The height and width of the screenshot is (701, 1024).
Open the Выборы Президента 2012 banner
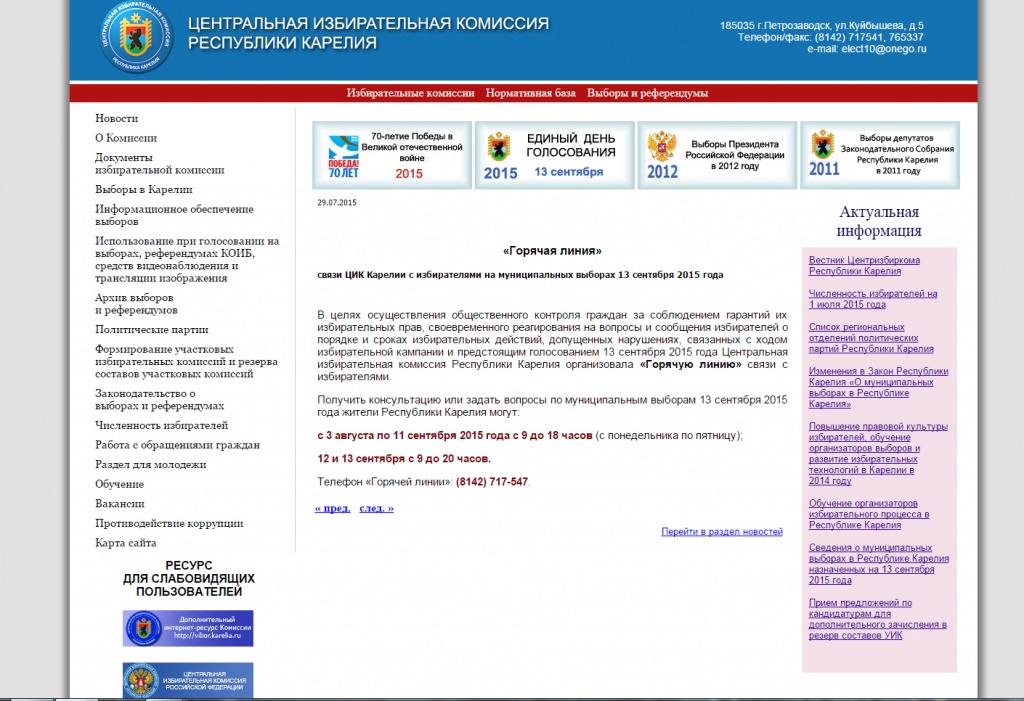717,155
